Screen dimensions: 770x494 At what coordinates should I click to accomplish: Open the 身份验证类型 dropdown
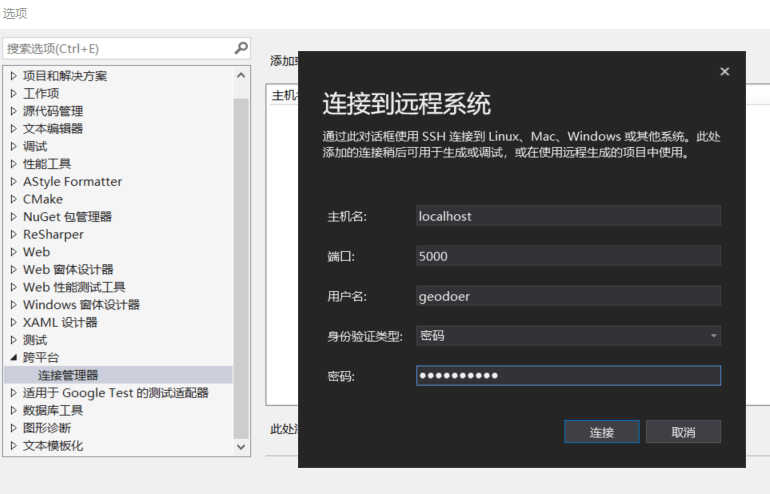(x=568, y=336)
